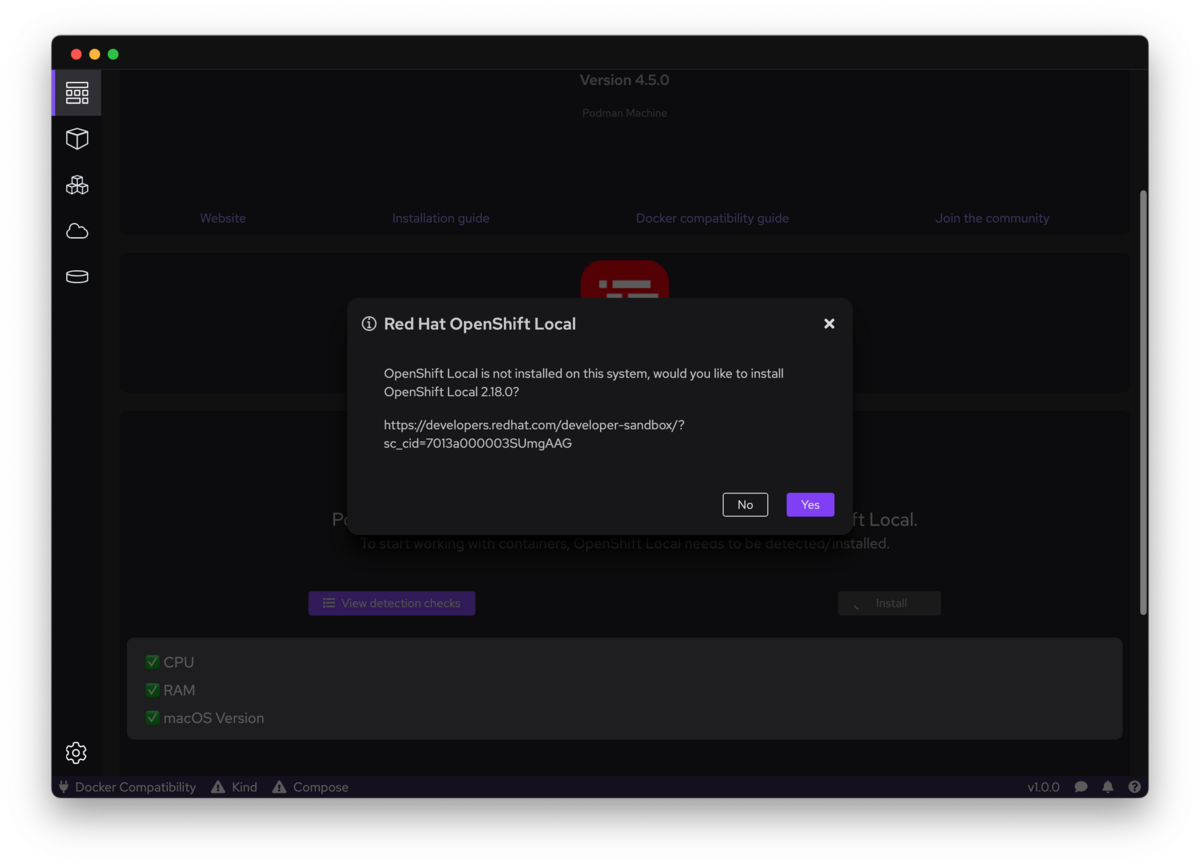Screen dimensions: 1200x866
Task: Click the CPU green check mark
Action: [152, 662]
